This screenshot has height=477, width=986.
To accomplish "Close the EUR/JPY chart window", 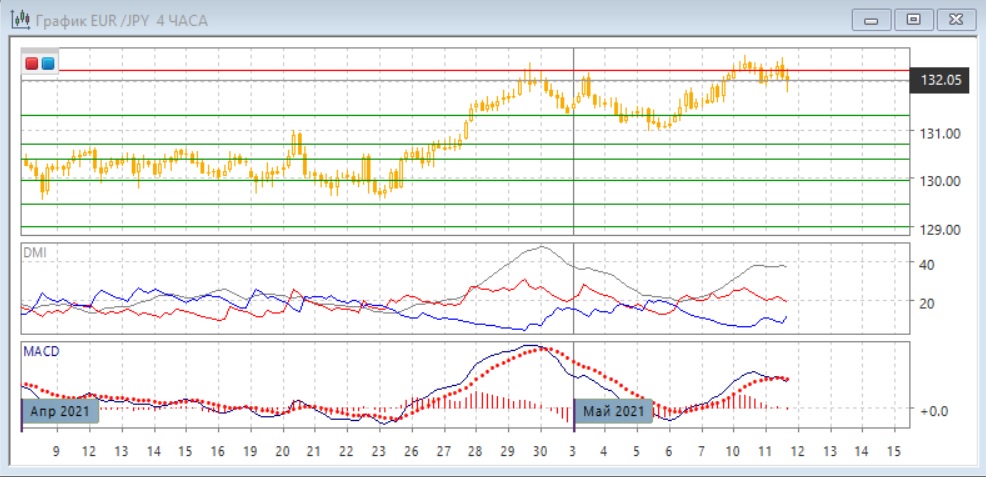I will [x=952, y=19].
